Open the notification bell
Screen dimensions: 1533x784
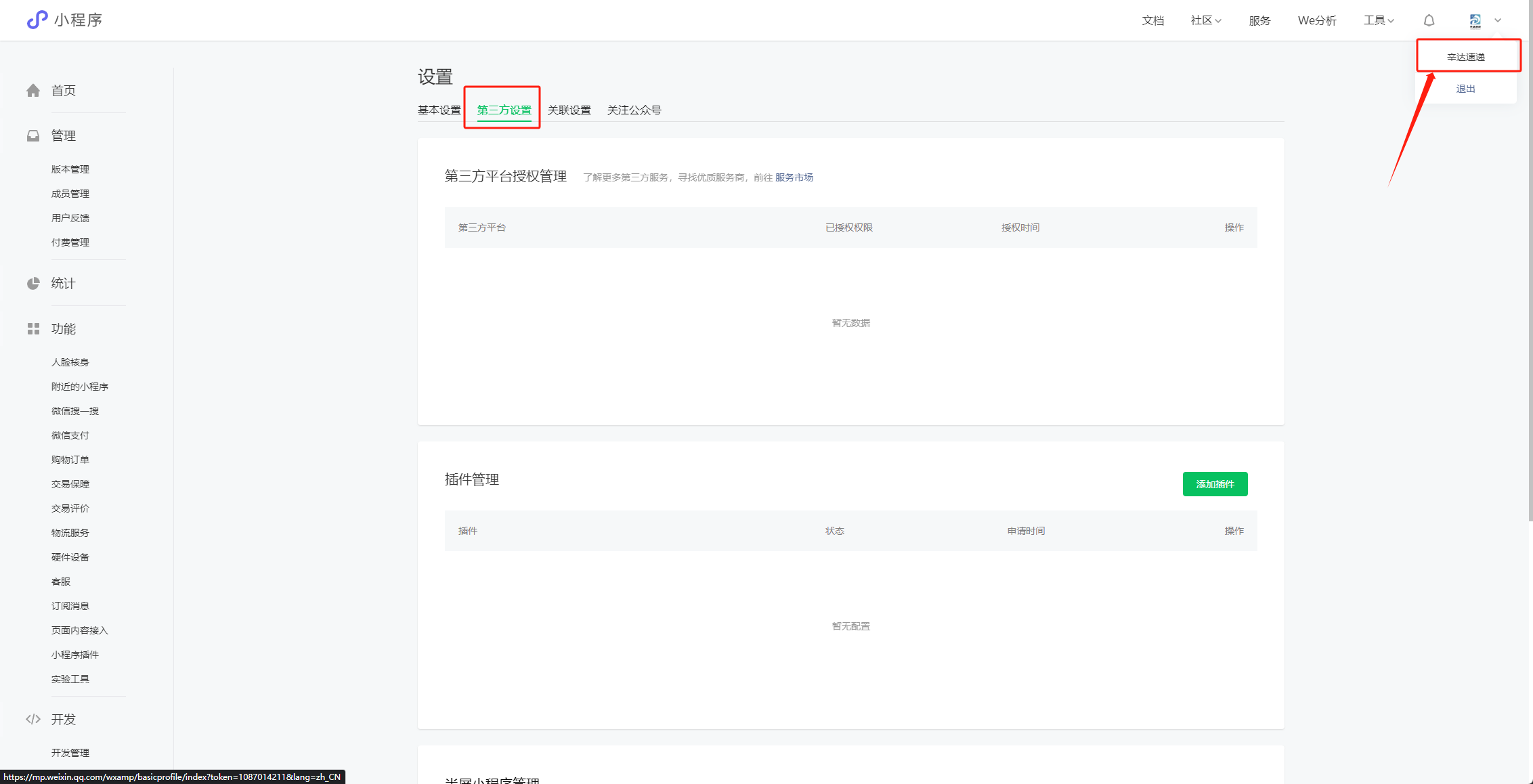click(1429, 20)
